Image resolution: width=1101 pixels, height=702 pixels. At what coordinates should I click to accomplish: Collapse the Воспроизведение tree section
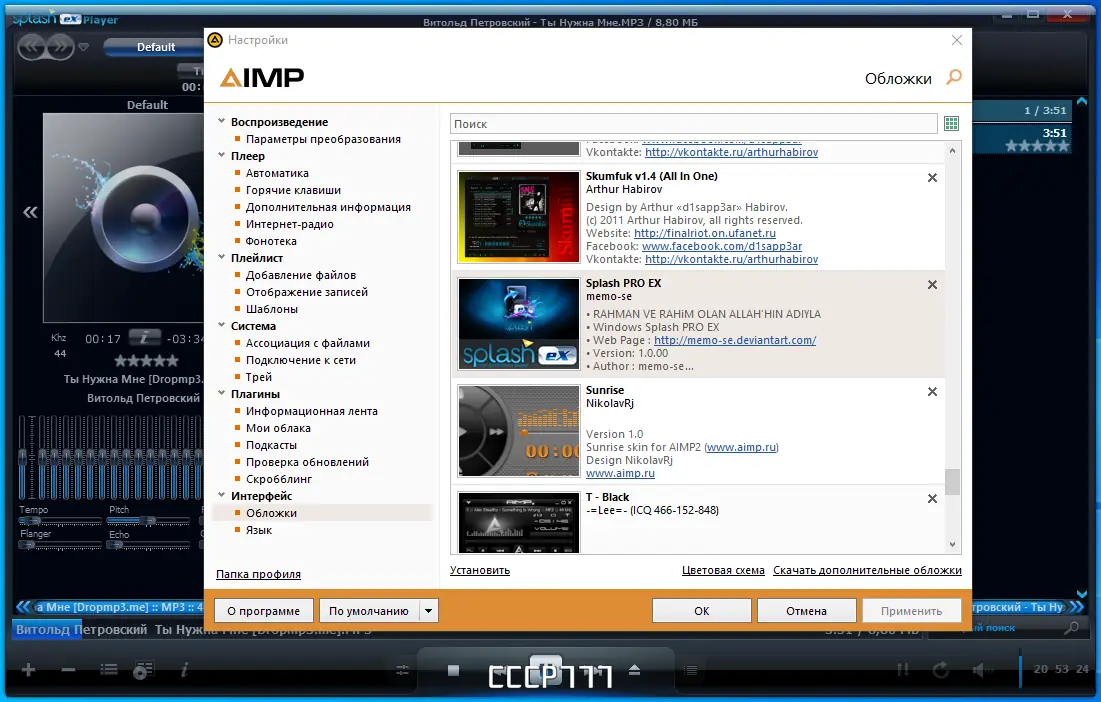coord(222,121)
